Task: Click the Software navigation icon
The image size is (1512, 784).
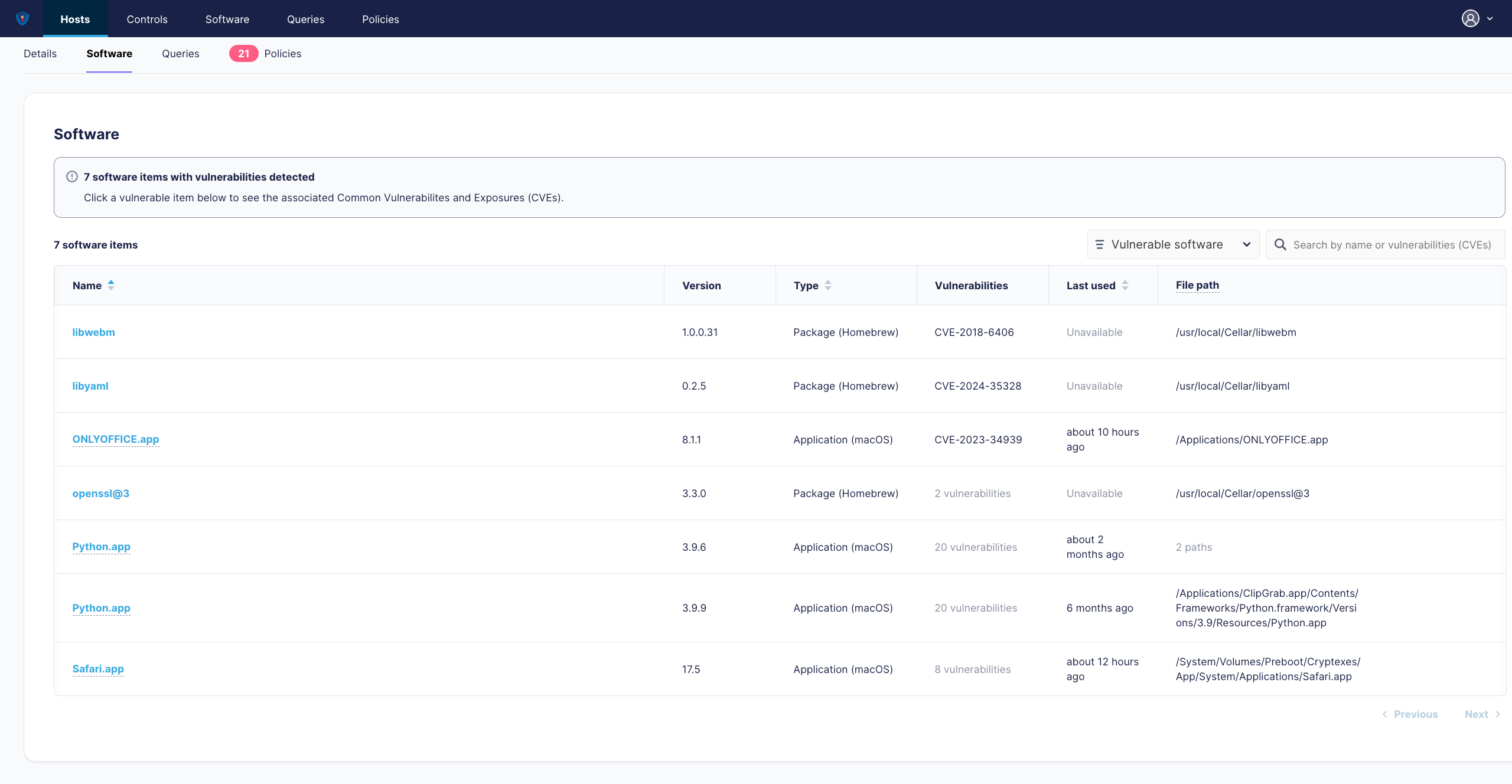Action: [227, 18]
